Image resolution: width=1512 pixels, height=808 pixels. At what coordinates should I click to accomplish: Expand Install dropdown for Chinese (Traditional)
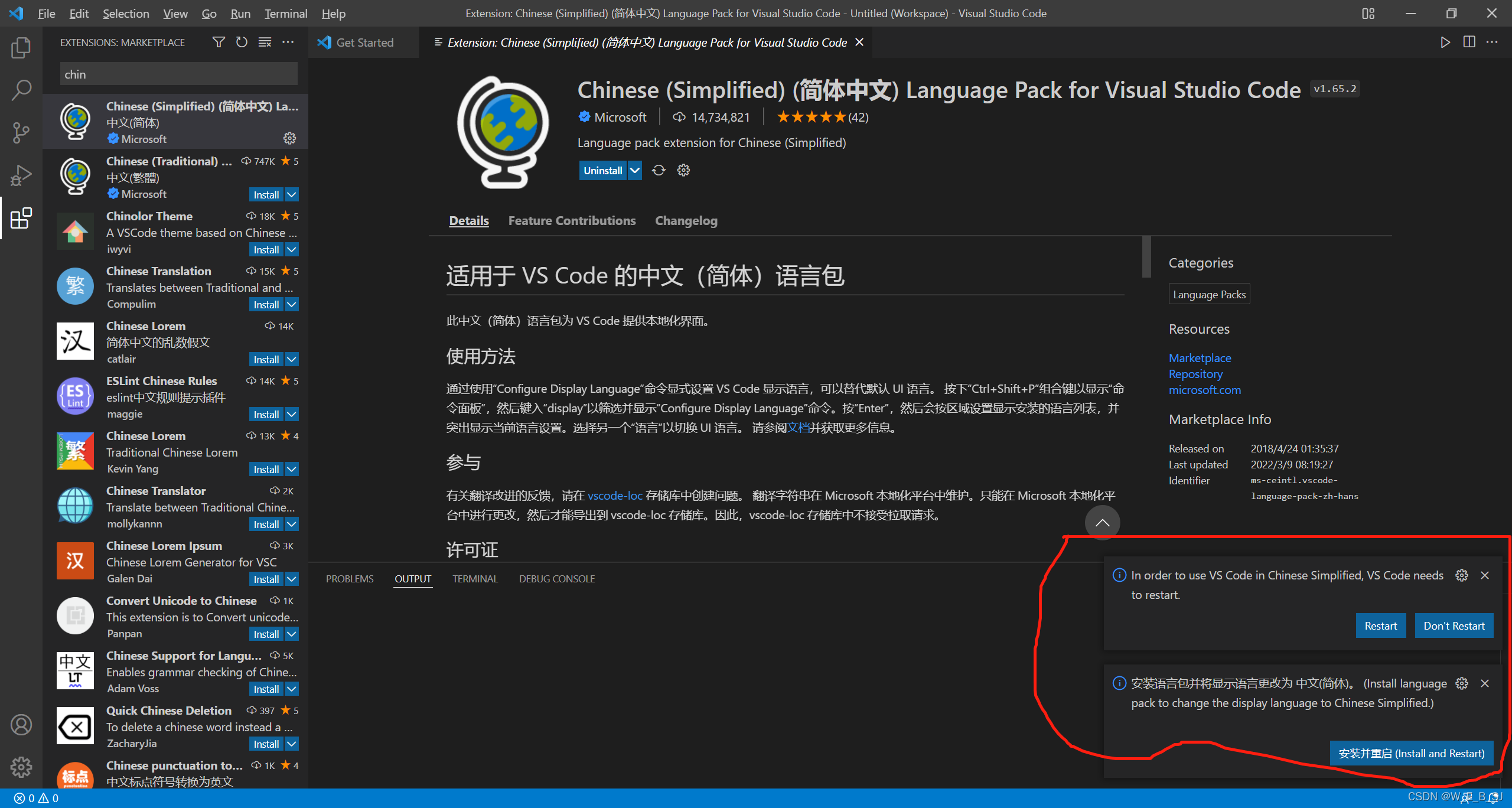[292, 195]
